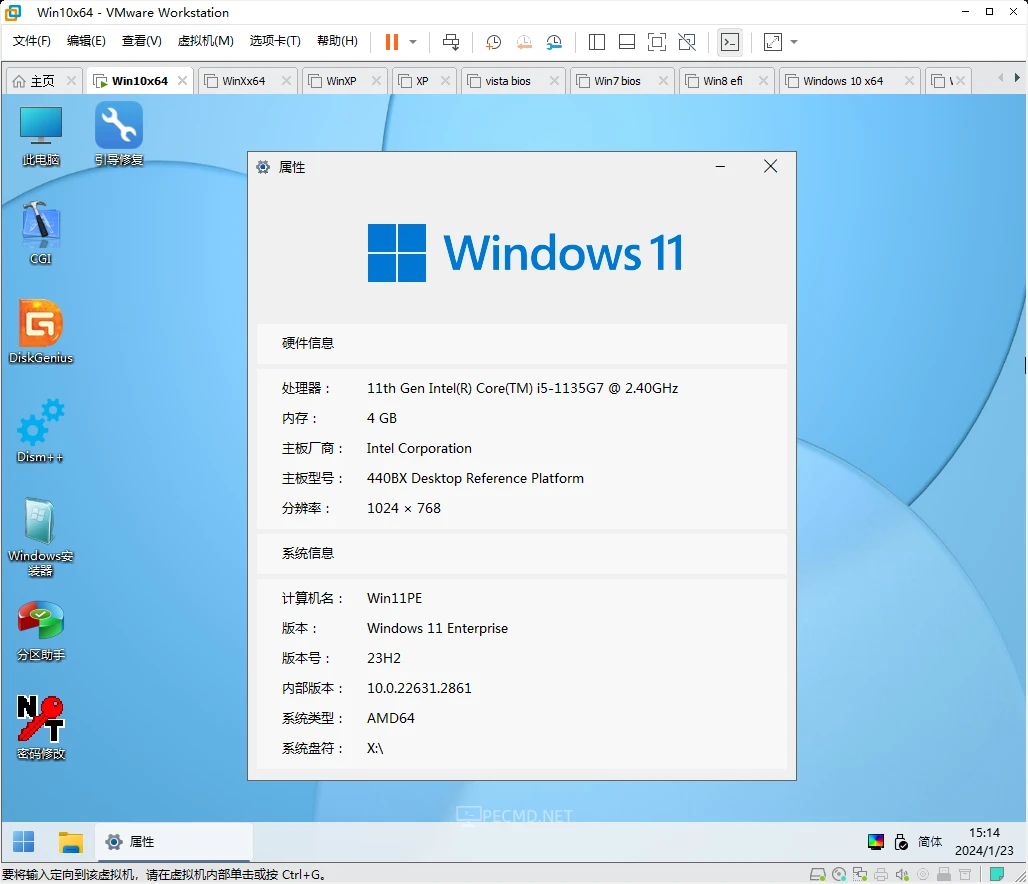The image size is (1028, 884).
Task: Click the sound card status icon
Action: (902, 874)
